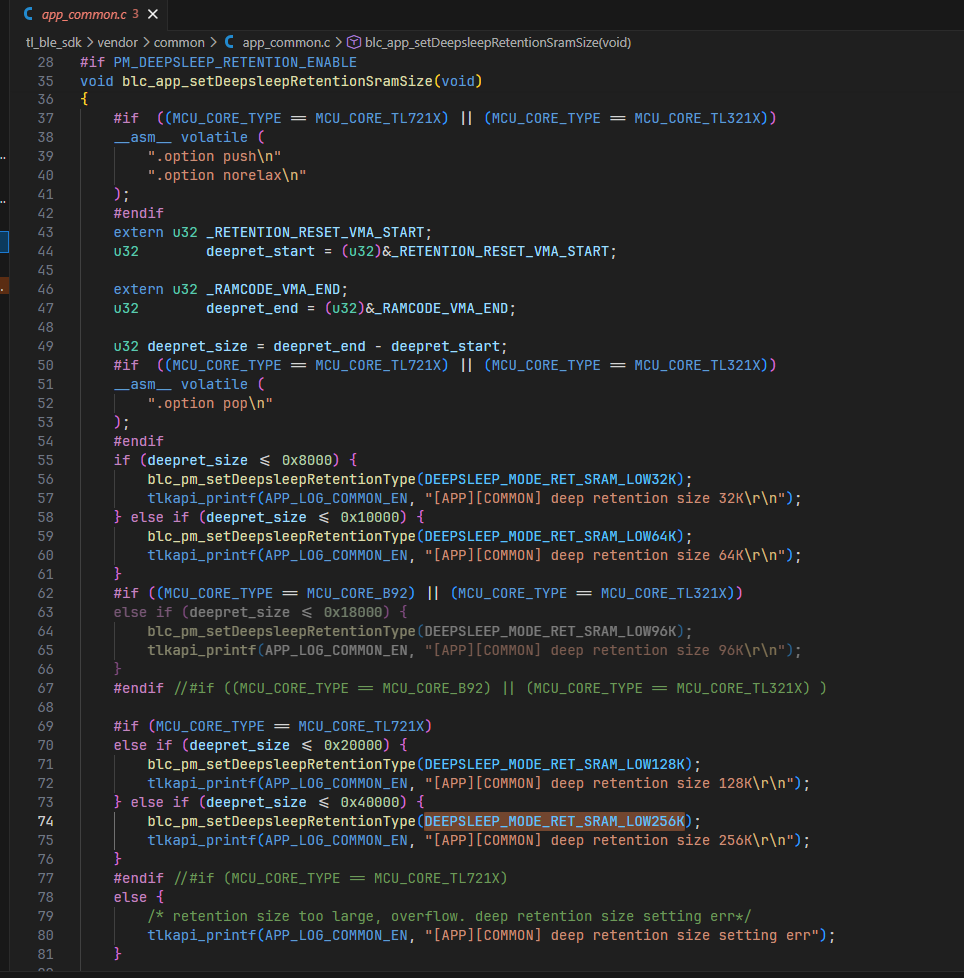Click the closing brace on line 81

coord(118,954)
